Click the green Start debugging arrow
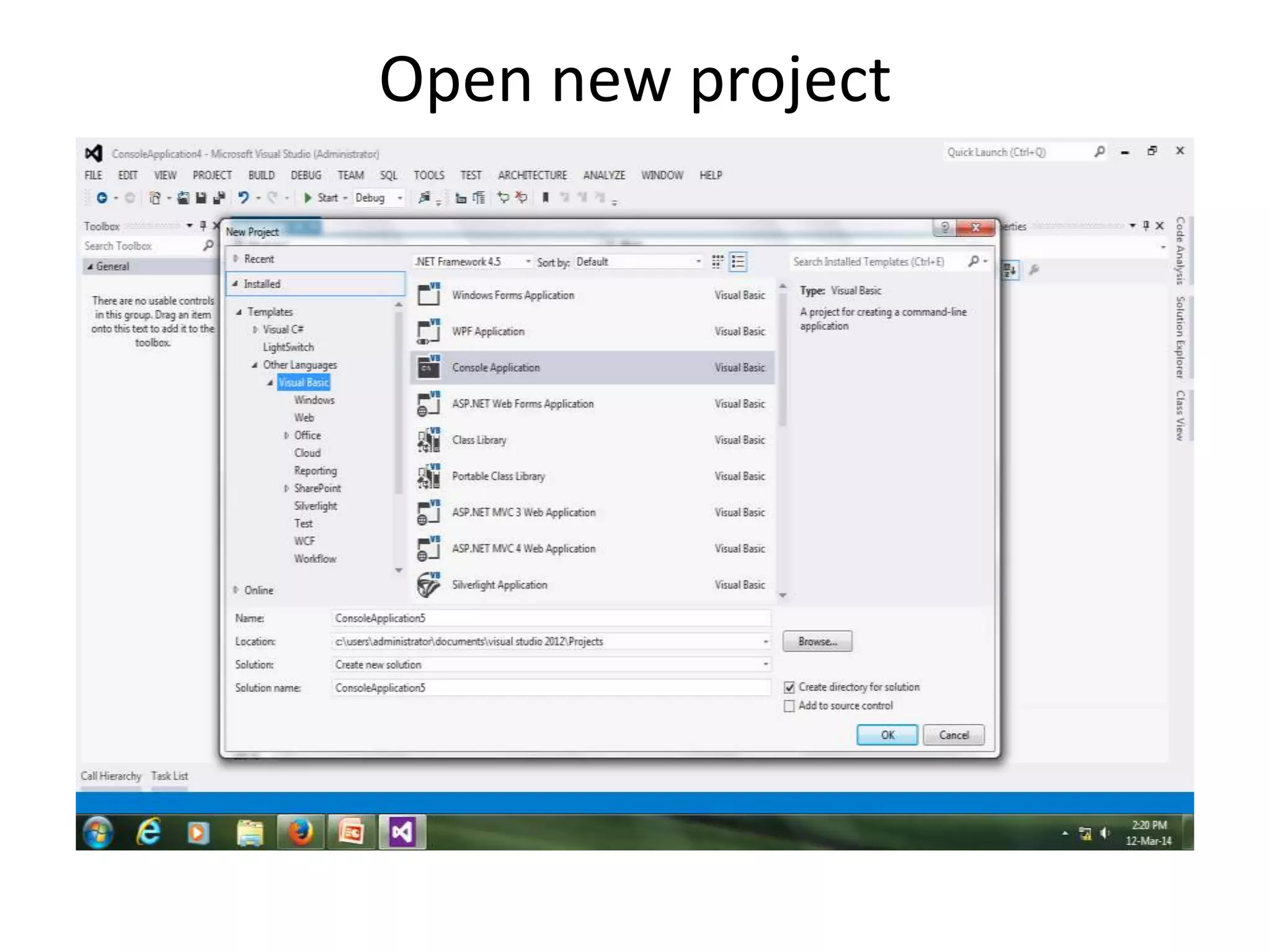The width and height of the screenshot is (1270, 952). point(308,198)
